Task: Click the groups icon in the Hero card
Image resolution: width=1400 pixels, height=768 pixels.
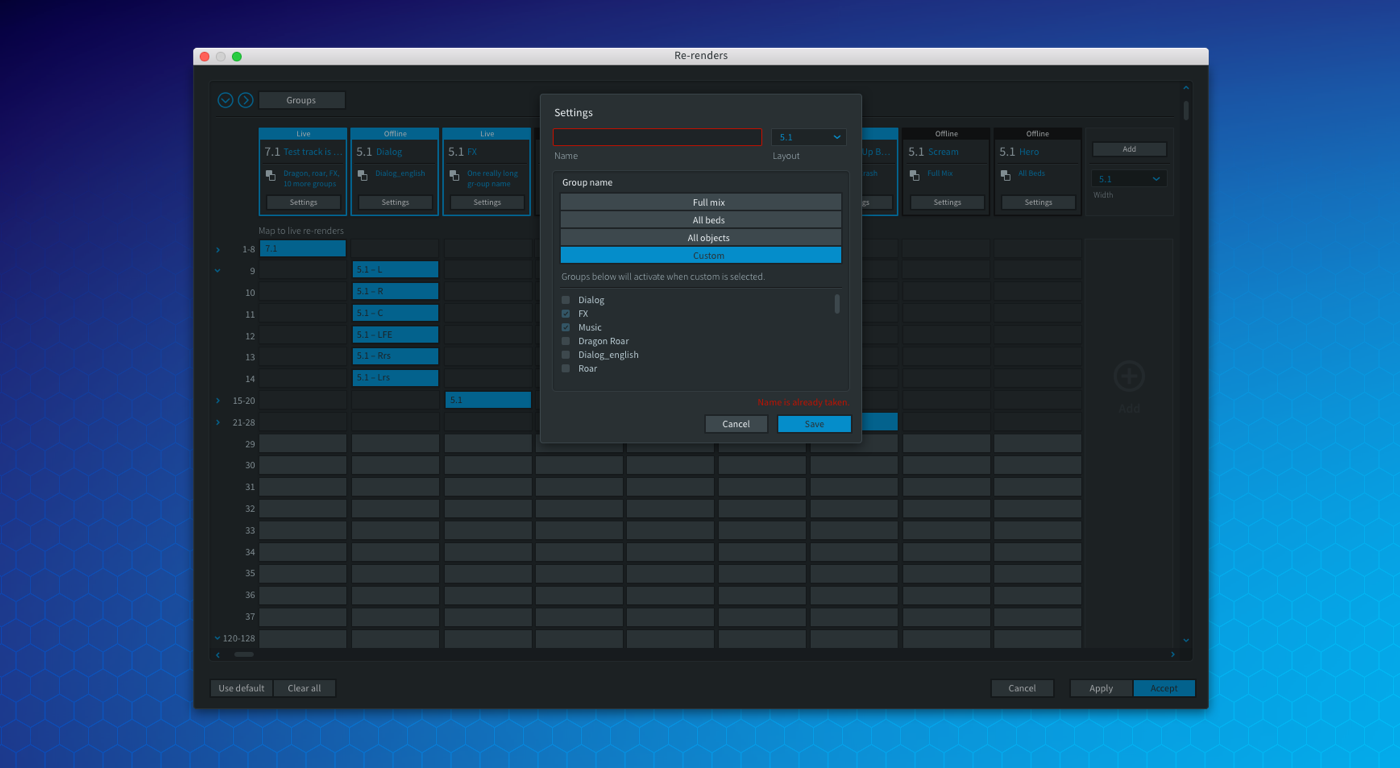Action: click(1005, 176)
